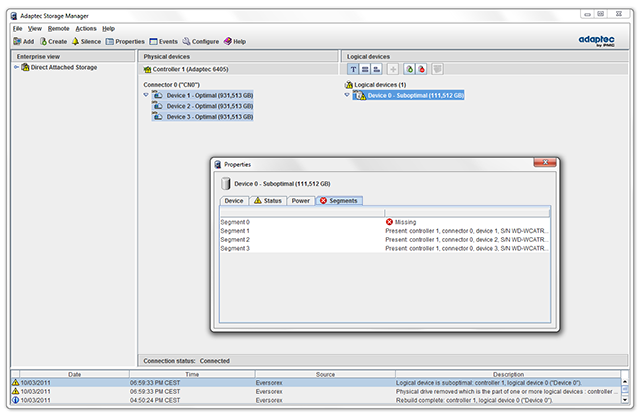This screenshot has height=414, width=640.
Task: Select Controller 1 (Adaptec 6405) entry
Action: click(190, 69)
